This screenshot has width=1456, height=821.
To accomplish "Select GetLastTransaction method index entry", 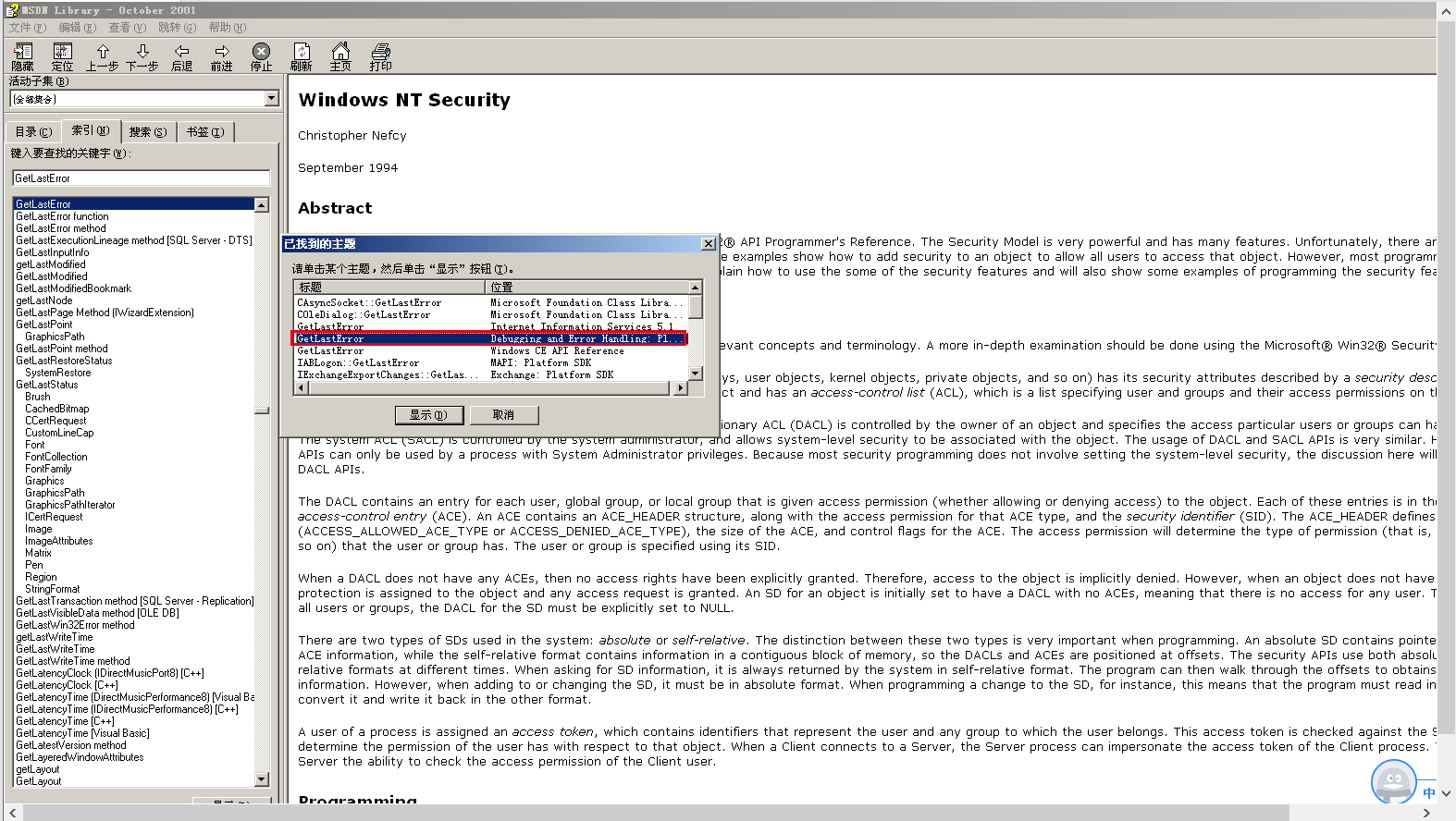I will (134, 601).
